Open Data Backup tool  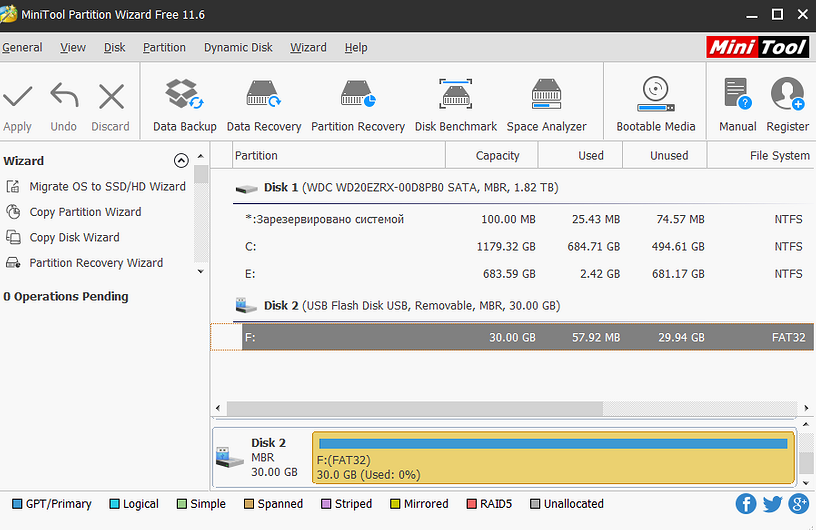click(x=185, y=96)
